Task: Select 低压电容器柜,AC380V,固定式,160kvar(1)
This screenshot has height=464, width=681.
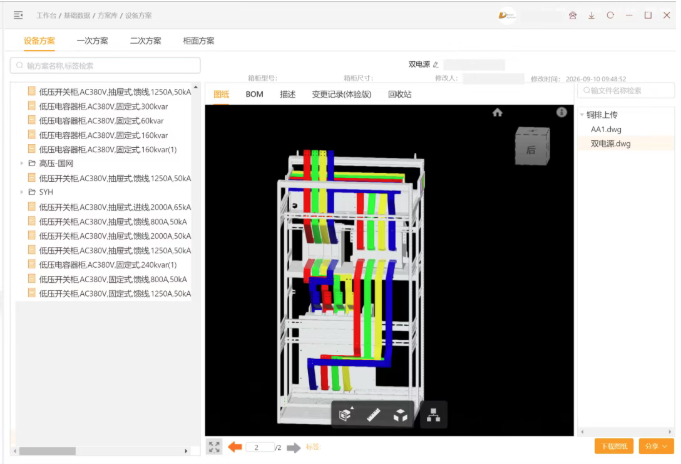Action: point(108,149)
